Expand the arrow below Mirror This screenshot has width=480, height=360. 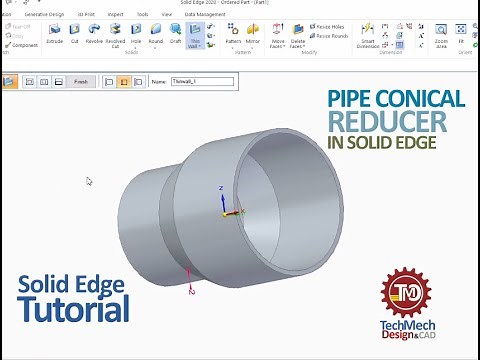point(252,48)
